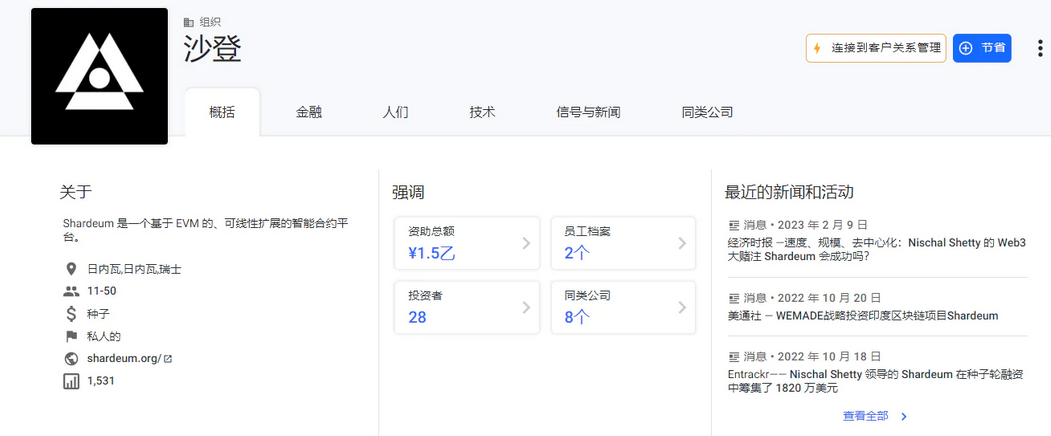Image resolution: width=1051 pixels, height=436 pixels.
Task: Click the rank value 1,531
Action: tap(101, 381)
